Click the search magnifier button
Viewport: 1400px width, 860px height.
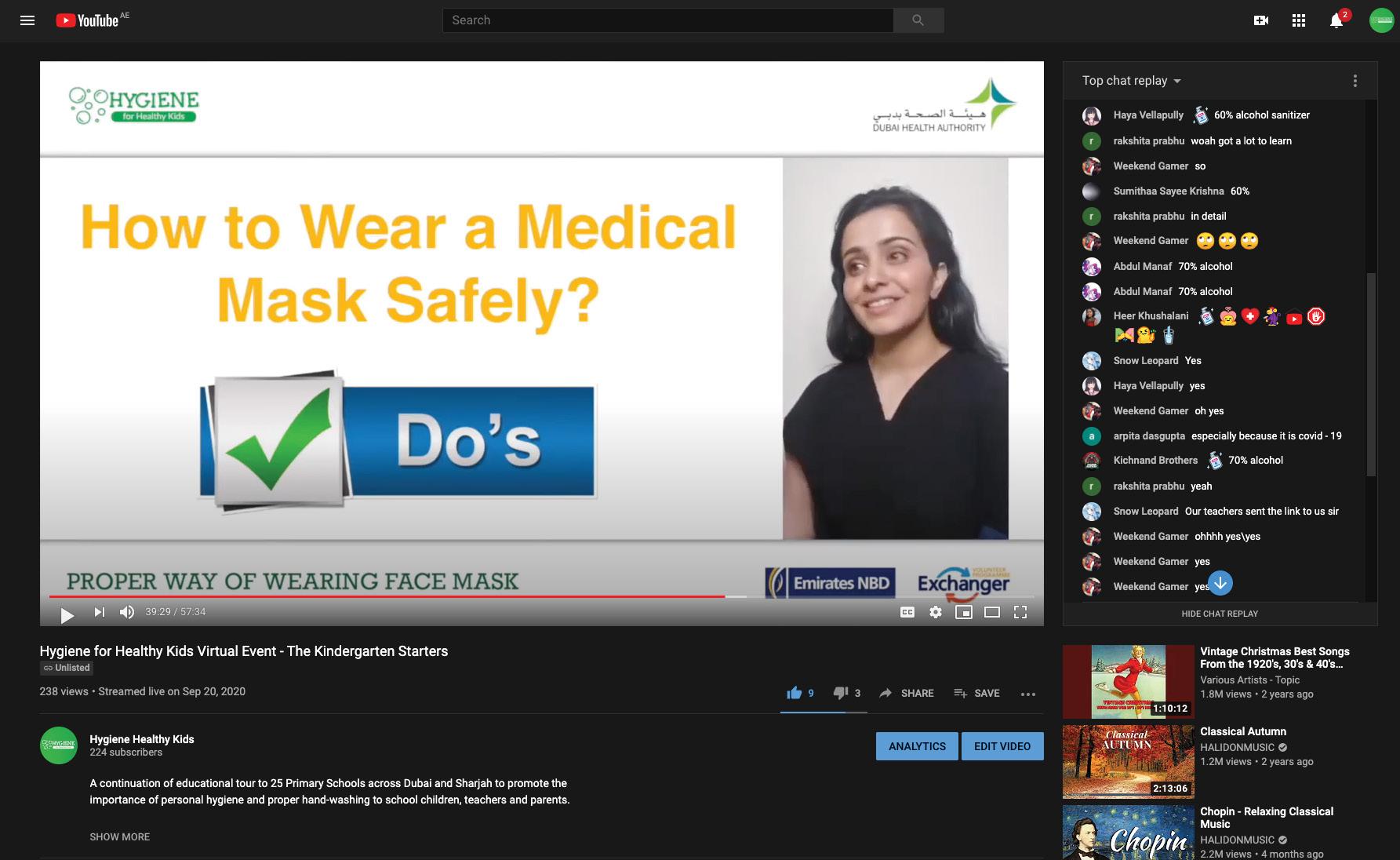tap(918, 20)
